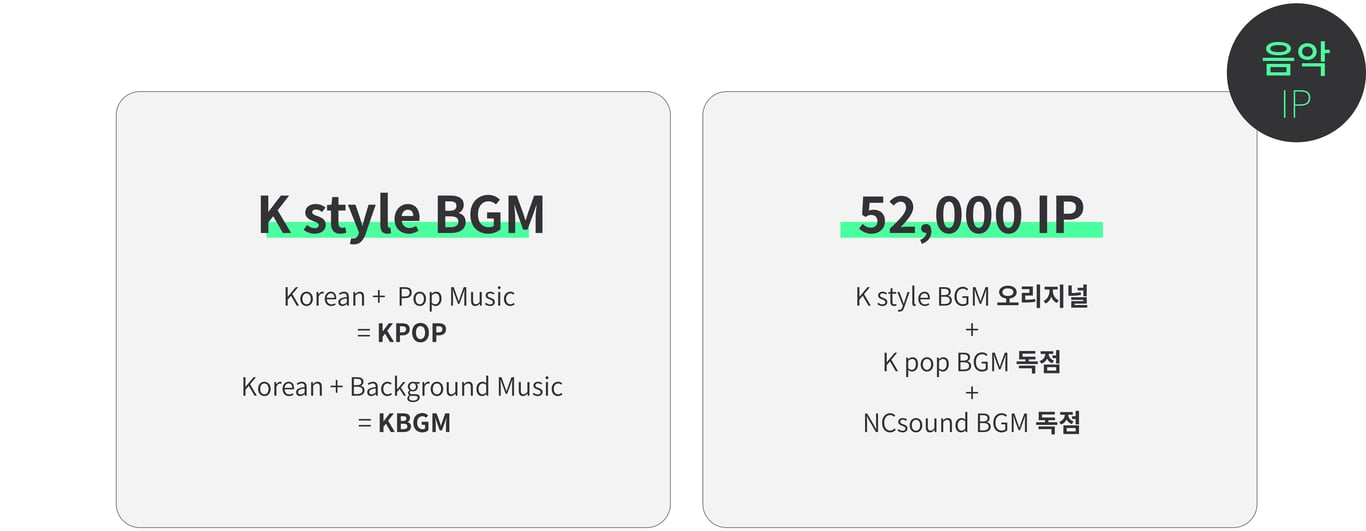Click the Korean + Background Music line

point(401,387)
